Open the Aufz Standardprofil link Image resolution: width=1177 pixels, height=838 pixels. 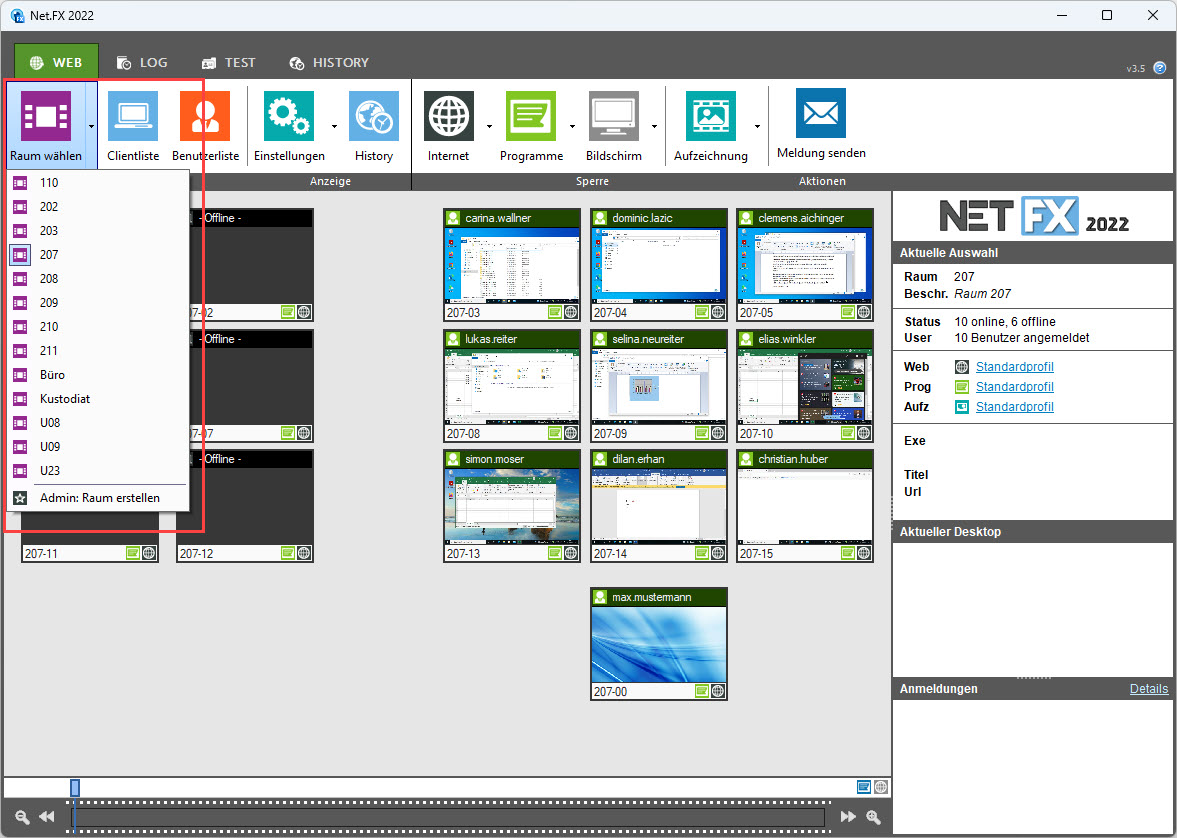coord(1015,406)
